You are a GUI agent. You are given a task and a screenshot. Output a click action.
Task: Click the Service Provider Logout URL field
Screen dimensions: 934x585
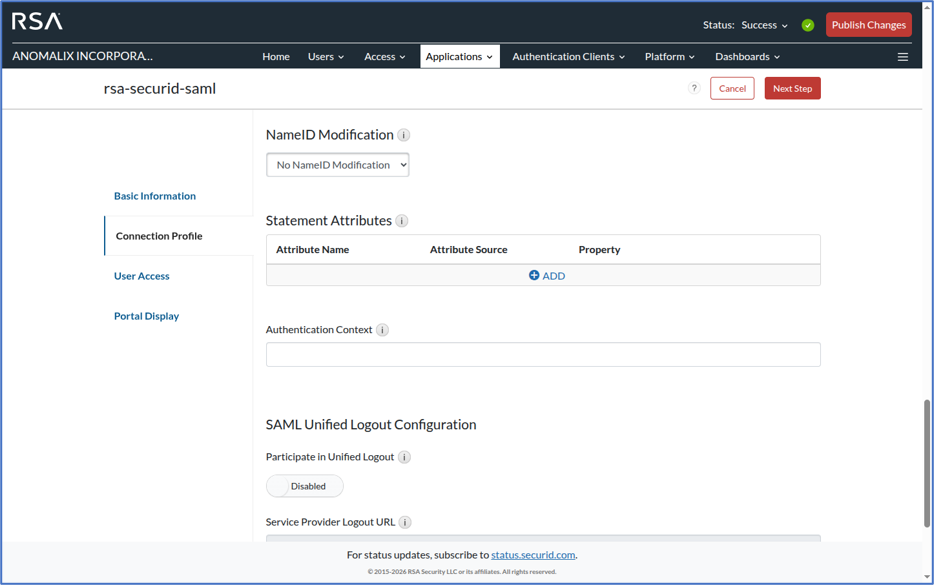coord(543,538)
